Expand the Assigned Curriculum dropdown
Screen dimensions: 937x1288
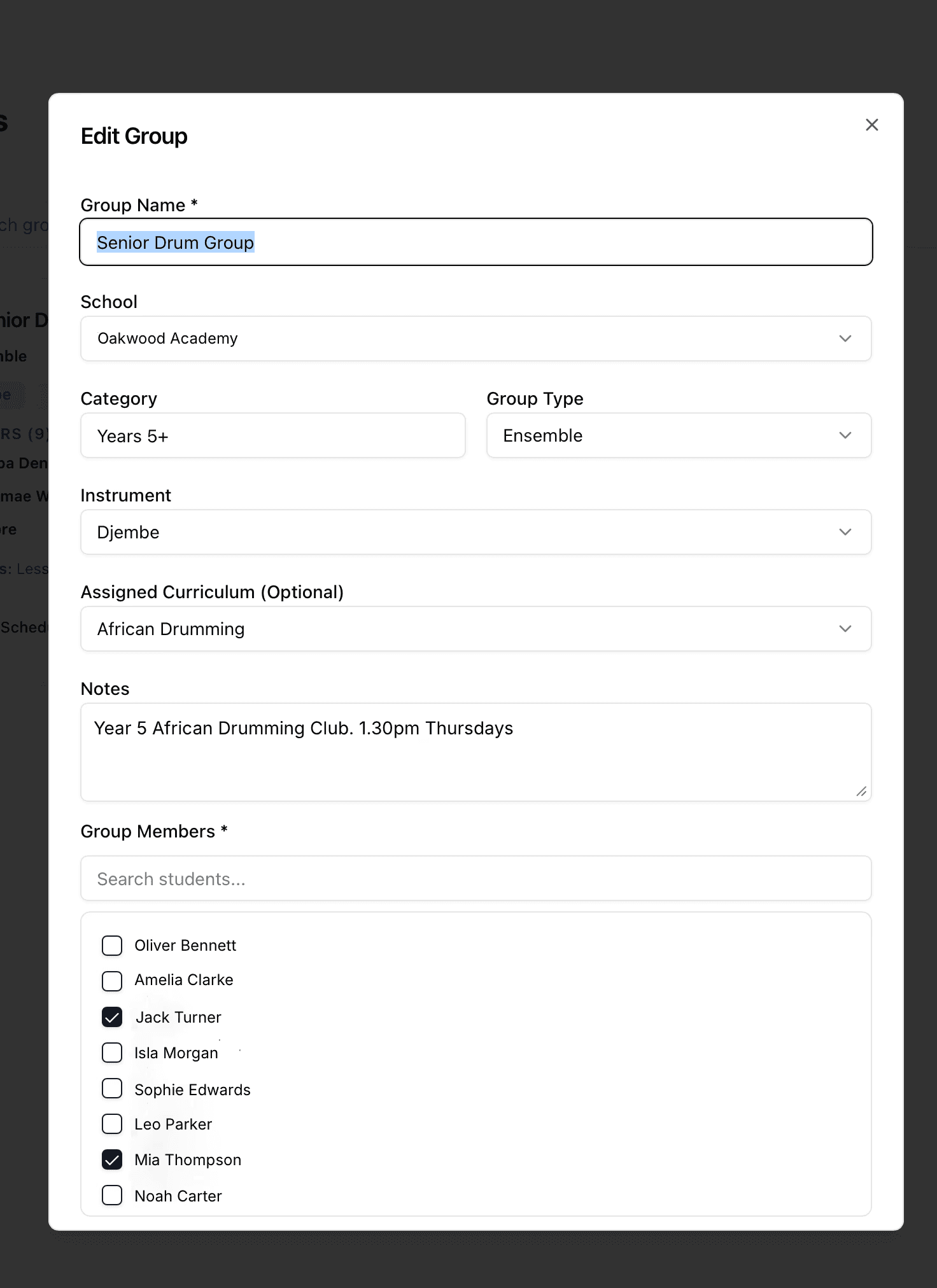point(476,629)
